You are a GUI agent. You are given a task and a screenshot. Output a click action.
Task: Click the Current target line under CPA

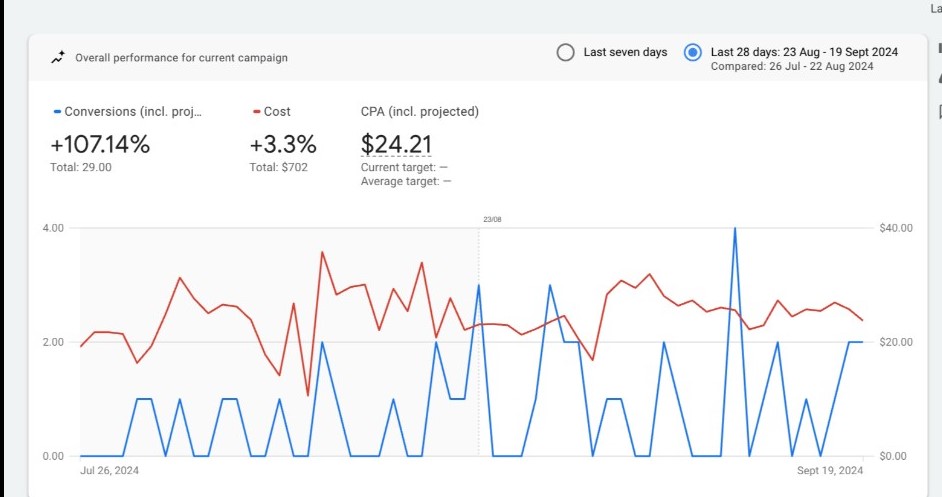tap(404, 168)
